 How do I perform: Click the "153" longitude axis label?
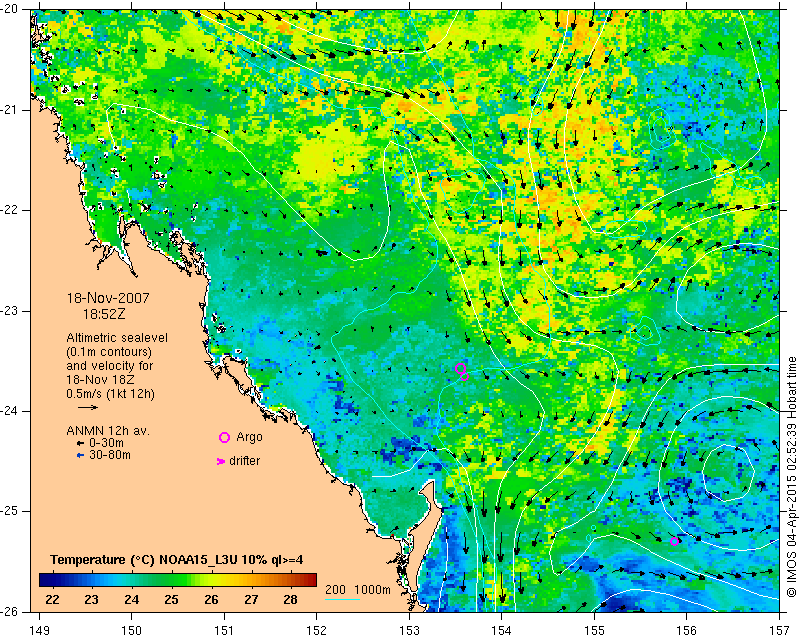click(409, 631)
